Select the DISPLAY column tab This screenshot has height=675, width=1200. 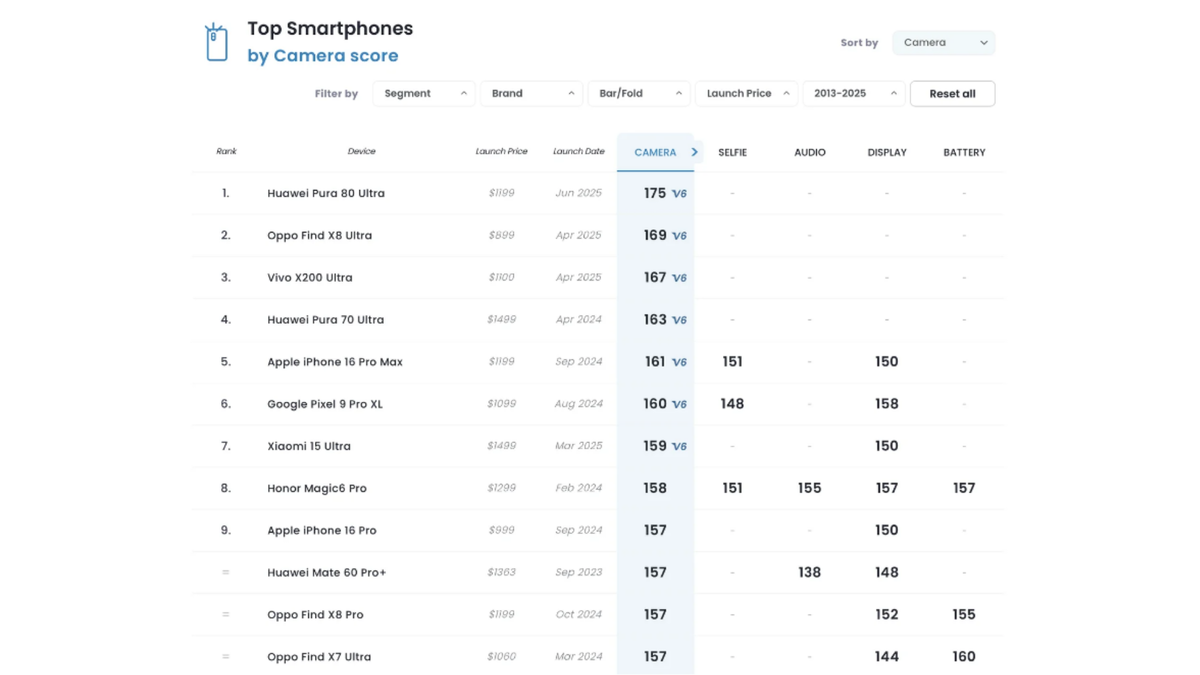point(887,152)
